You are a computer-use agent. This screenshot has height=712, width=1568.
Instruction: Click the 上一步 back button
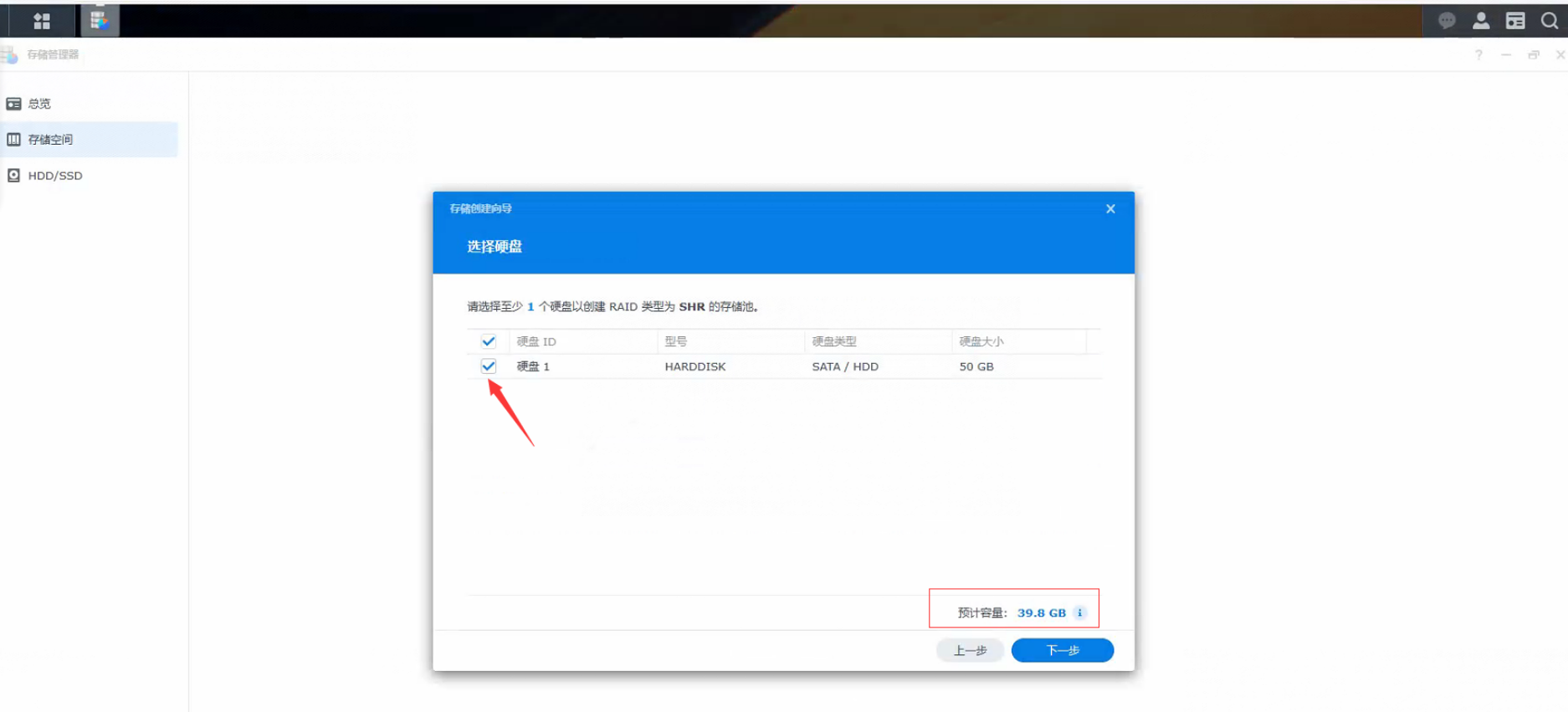[x=970, y=650]
